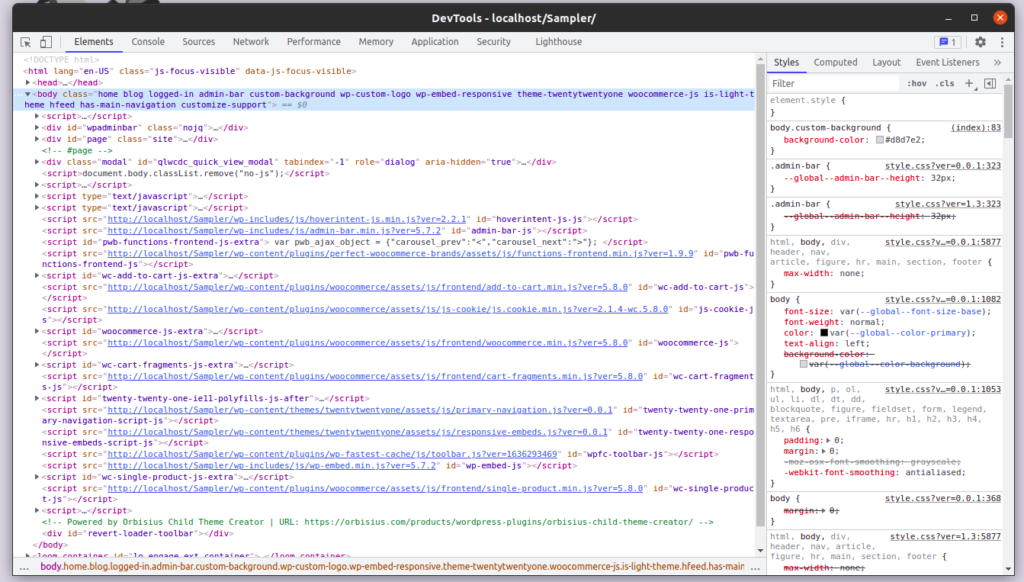1024x582 pixels.
Task: Open the cart-fragments.min.js script link
Action: tap(376, 377)
